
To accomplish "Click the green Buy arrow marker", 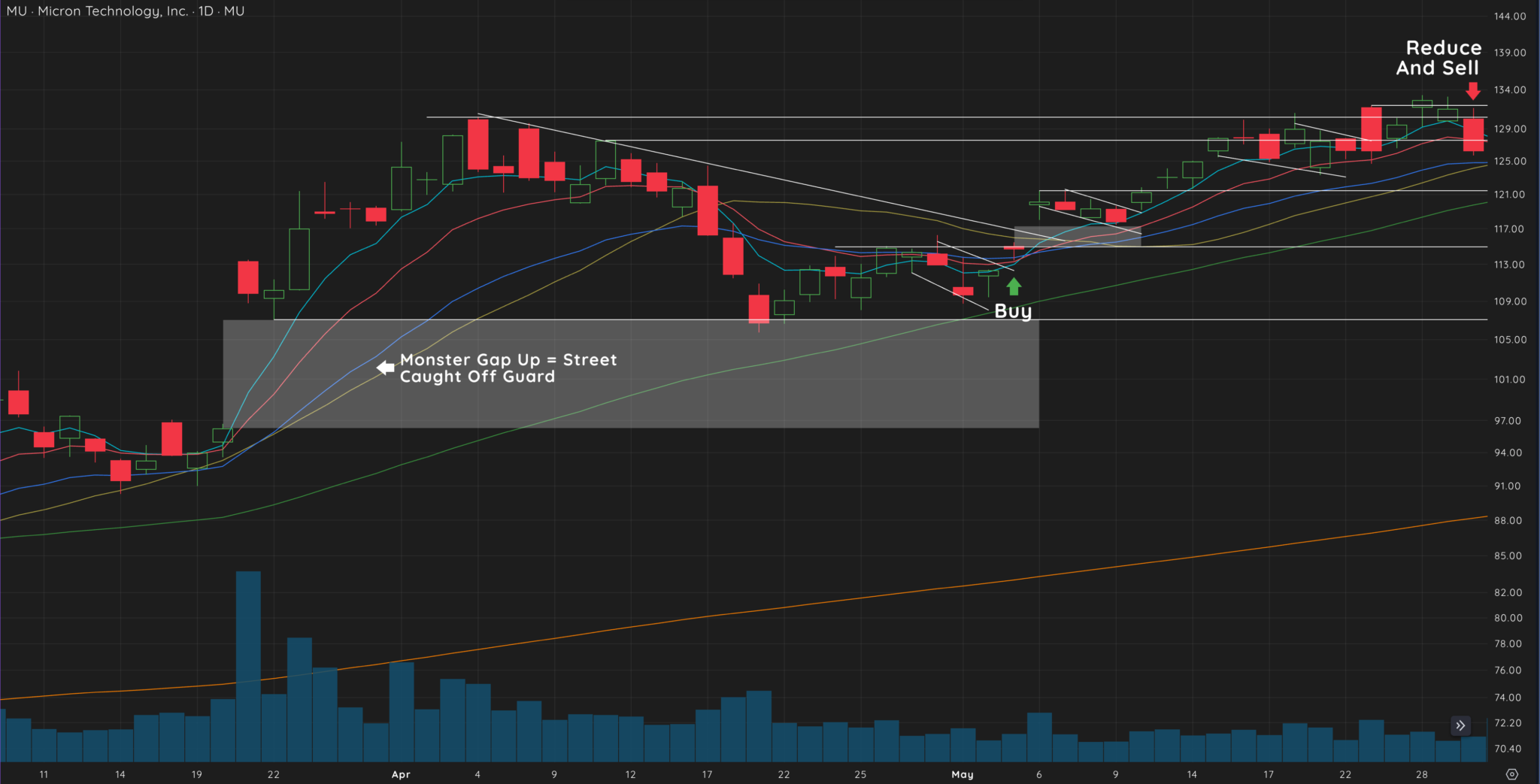I will point(1014,286).
